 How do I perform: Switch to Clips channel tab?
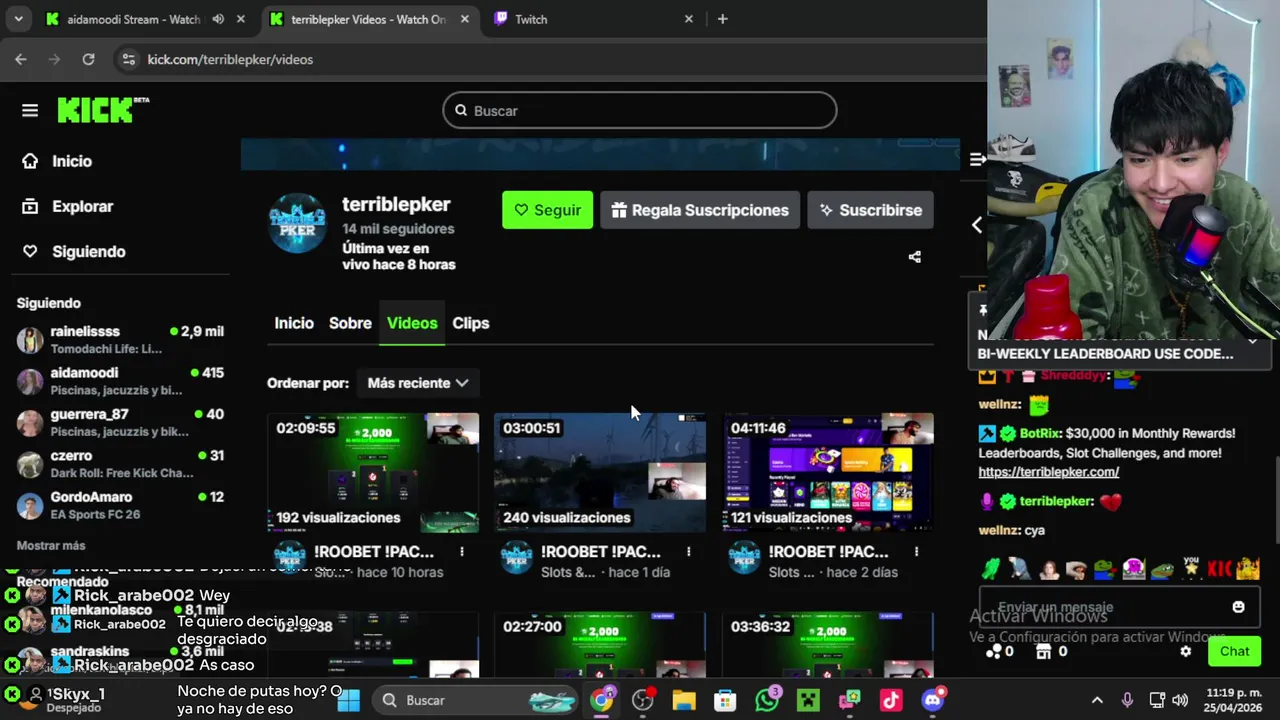click(x=471, y=323)
